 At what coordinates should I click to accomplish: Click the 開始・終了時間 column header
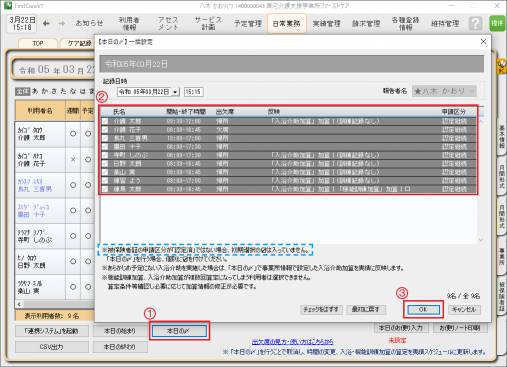click(x=186, y=112)
